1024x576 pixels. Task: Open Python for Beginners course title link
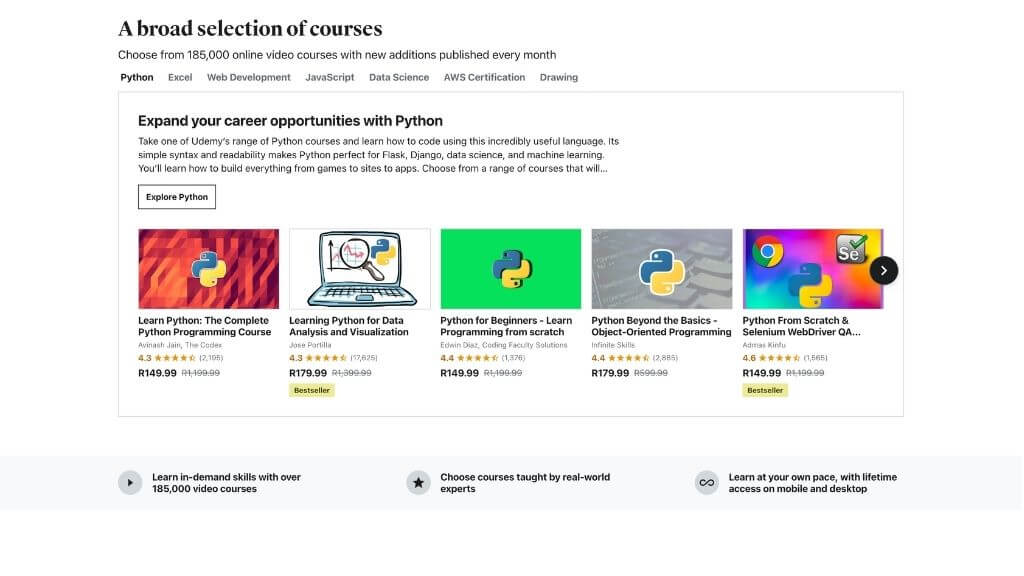506,326
